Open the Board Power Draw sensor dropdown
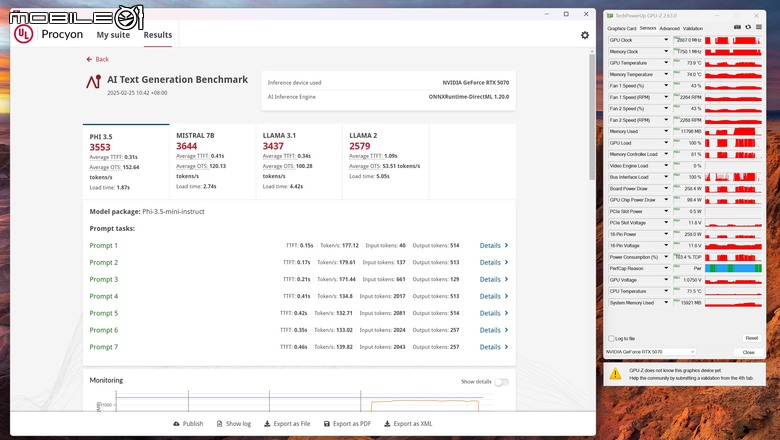The image size is (780, 440). 666,188
